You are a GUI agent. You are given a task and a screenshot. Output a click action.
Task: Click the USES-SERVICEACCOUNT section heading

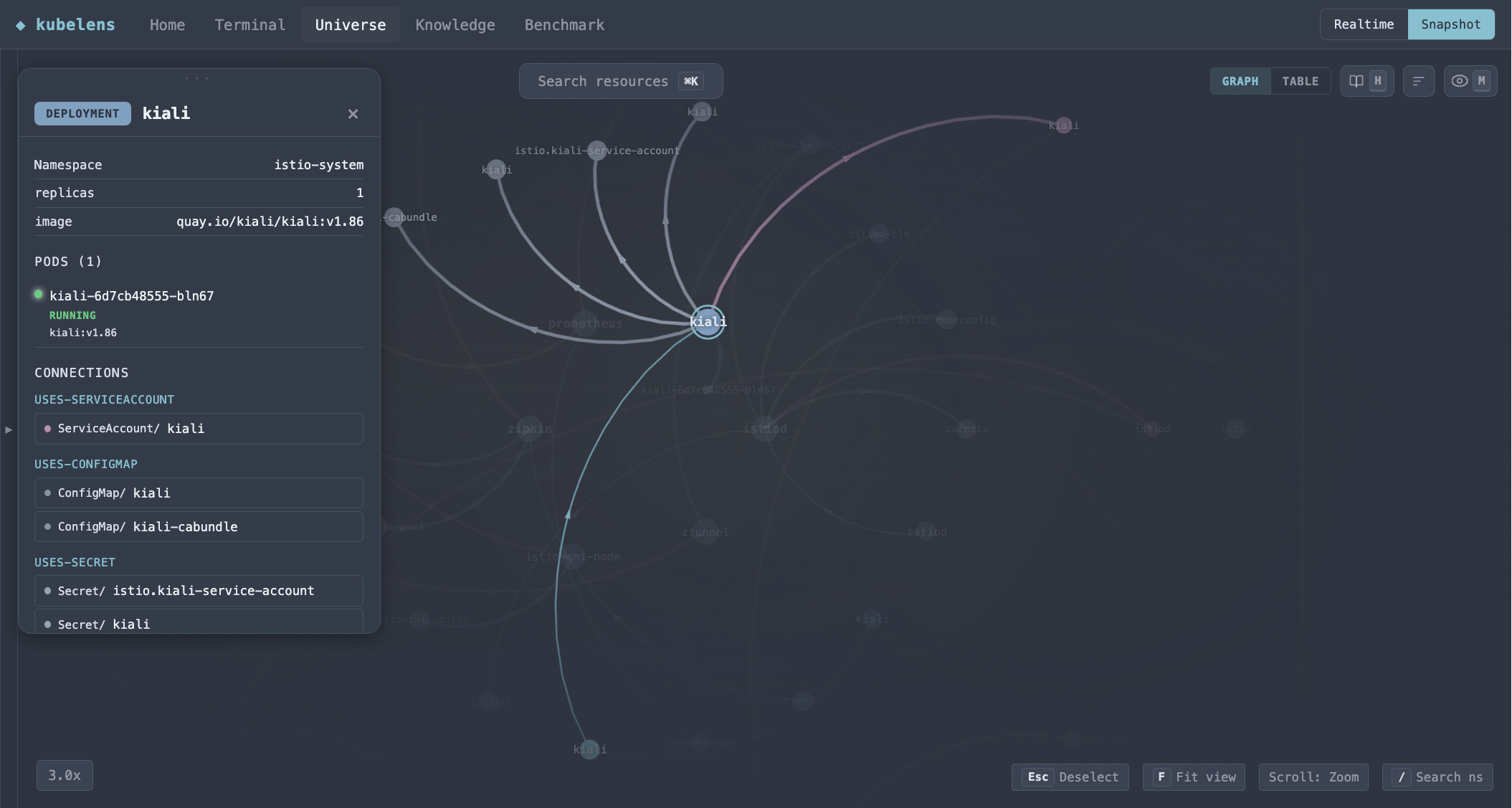click(105, 400)
